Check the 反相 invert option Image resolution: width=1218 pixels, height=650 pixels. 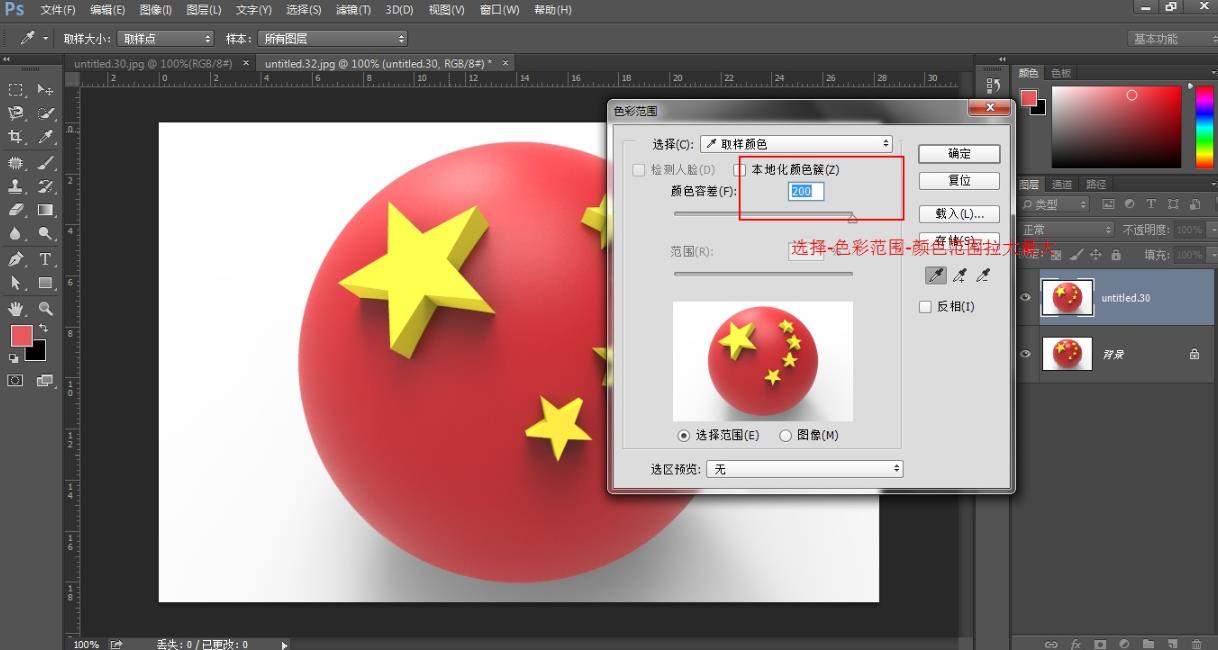click(925, 306)
